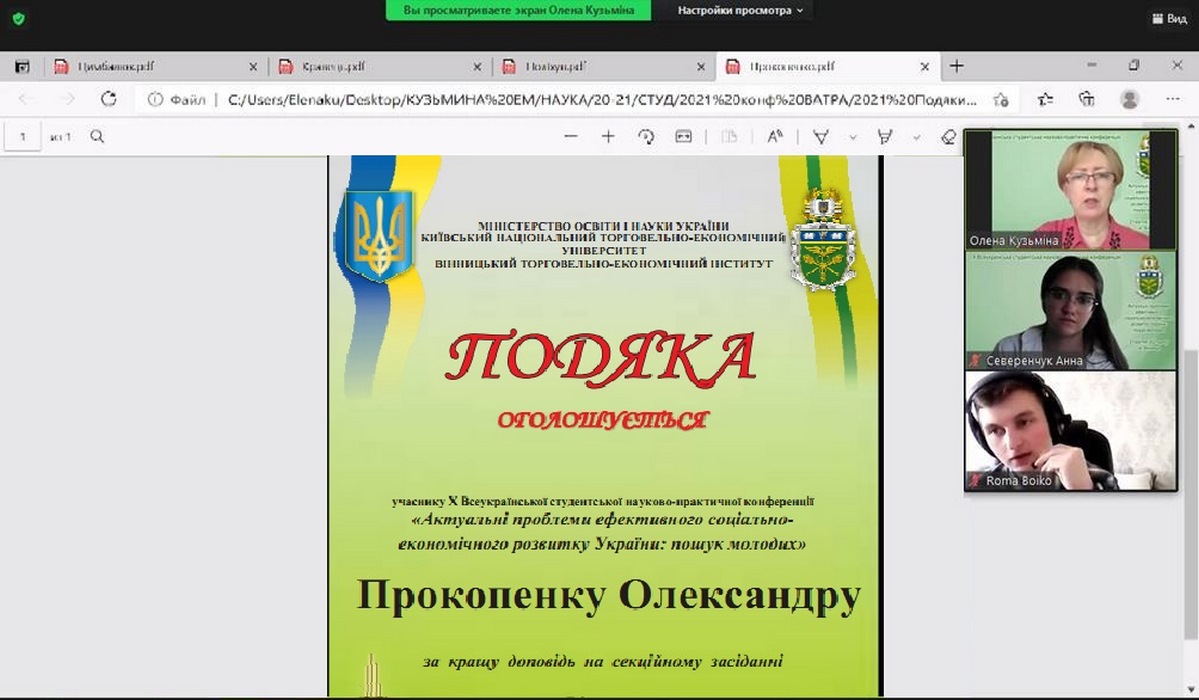The height and width of the screenshot is (700, 1199).
Task: Choose the Erase tool in PDF toolbar
Action: click(x=948, y=137)
